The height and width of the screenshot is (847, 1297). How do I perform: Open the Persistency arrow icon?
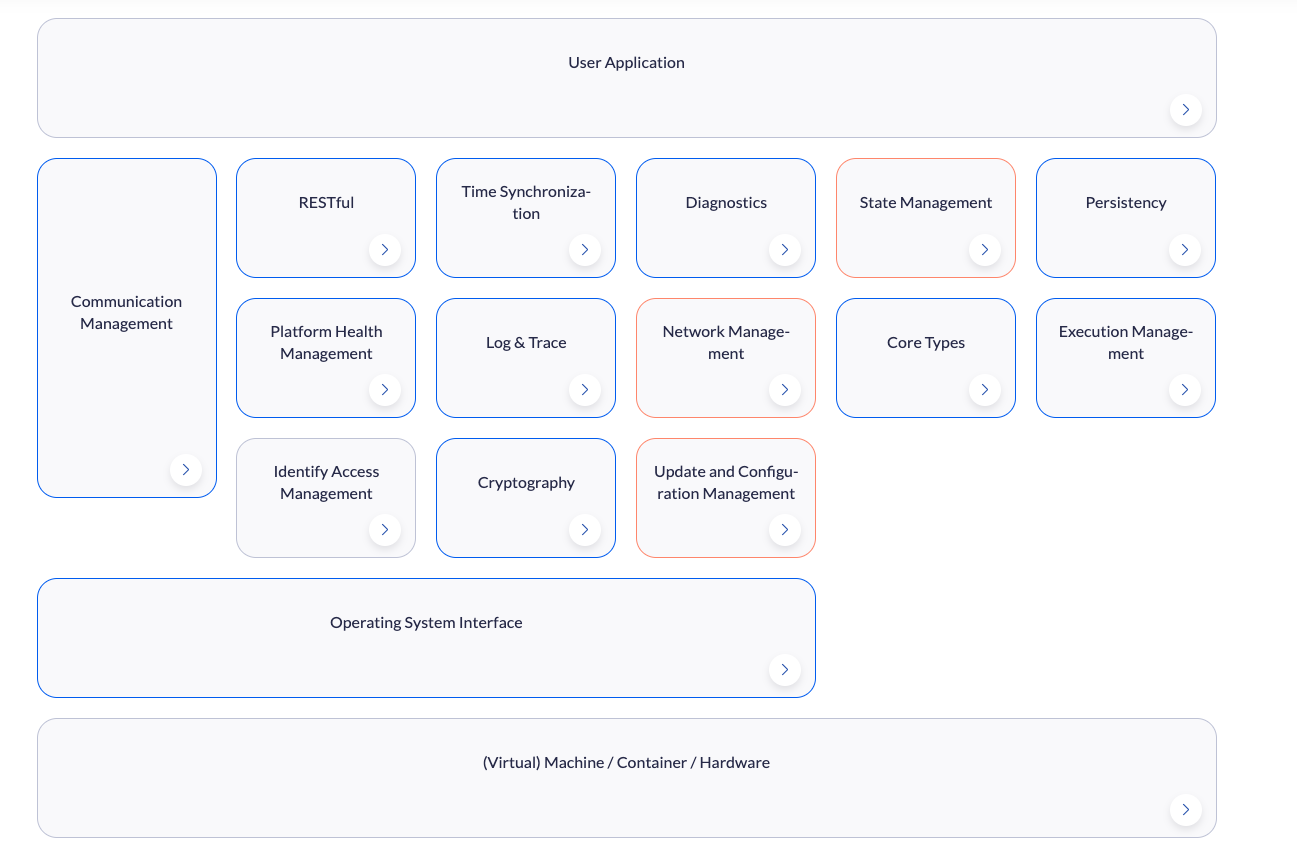[x=1185, y=250]
